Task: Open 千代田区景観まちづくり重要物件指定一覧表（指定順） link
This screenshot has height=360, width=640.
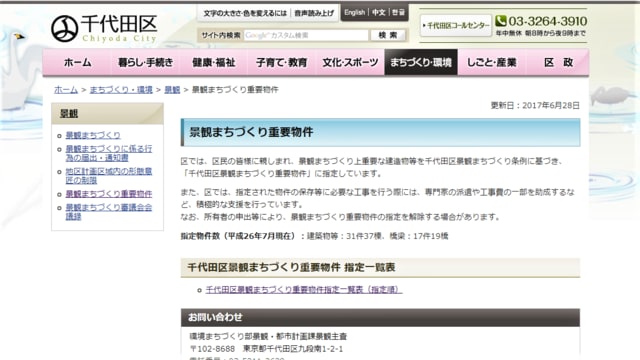Action: pos(304,289)
